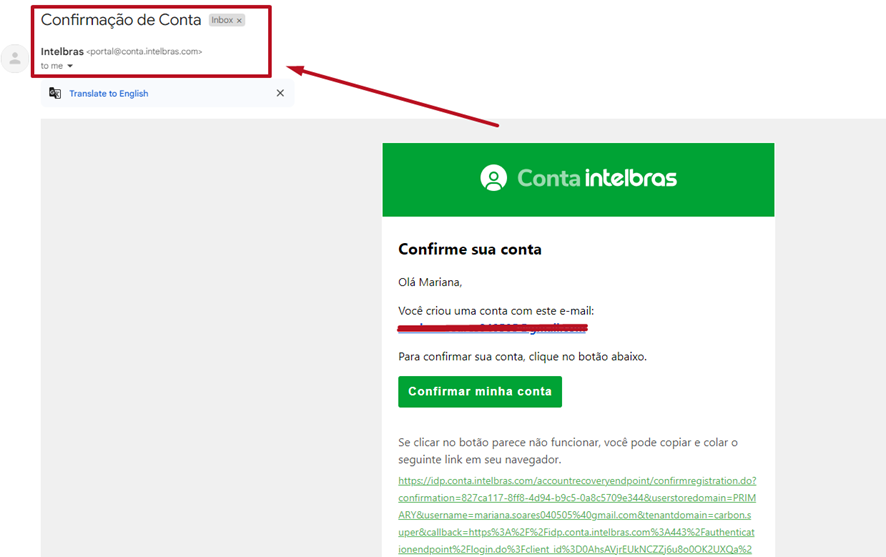
Task: Expand the 'to me' recipient details
Action: 70,66
